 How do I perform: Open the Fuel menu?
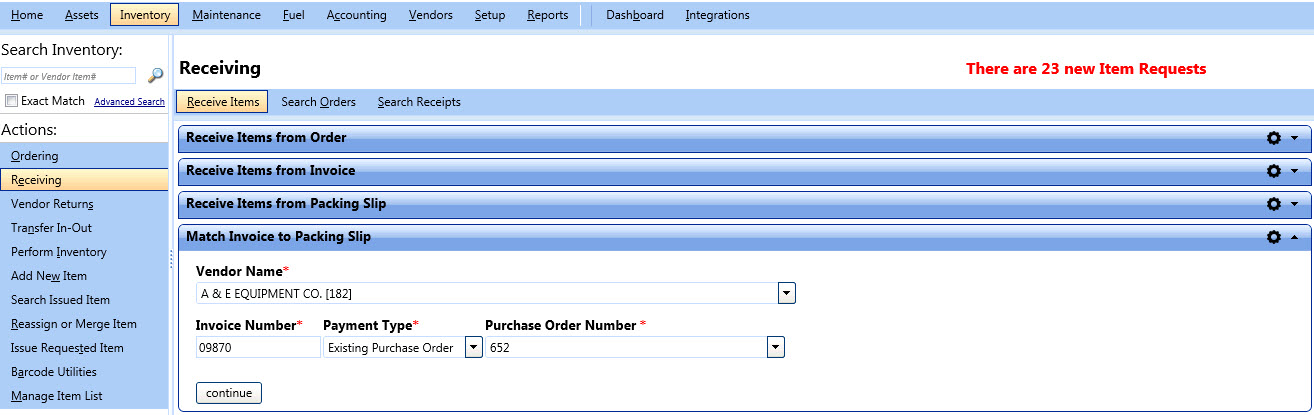(x=294, y=15)
